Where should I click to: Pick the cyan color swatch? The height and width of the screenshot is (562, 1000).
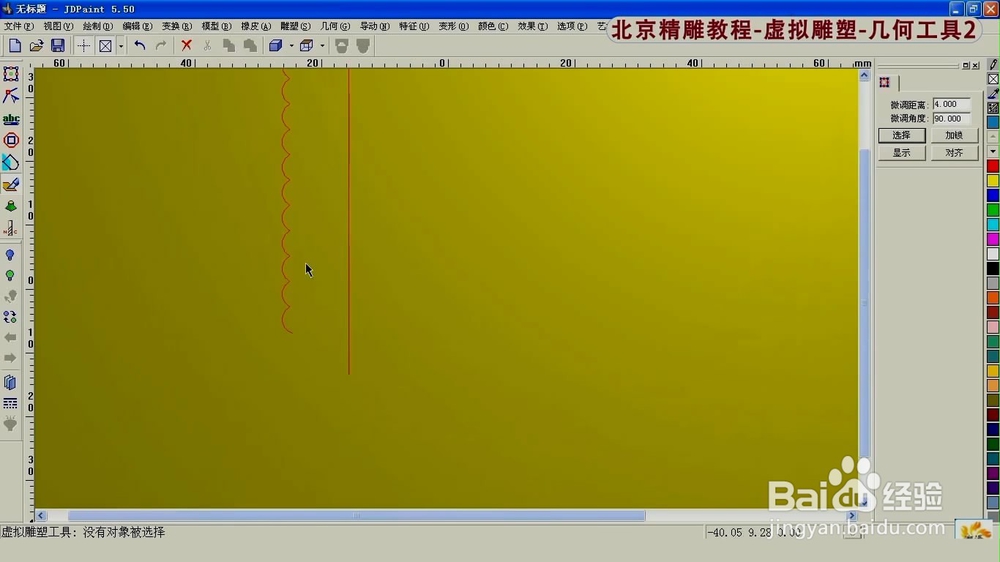pos(993,225)
